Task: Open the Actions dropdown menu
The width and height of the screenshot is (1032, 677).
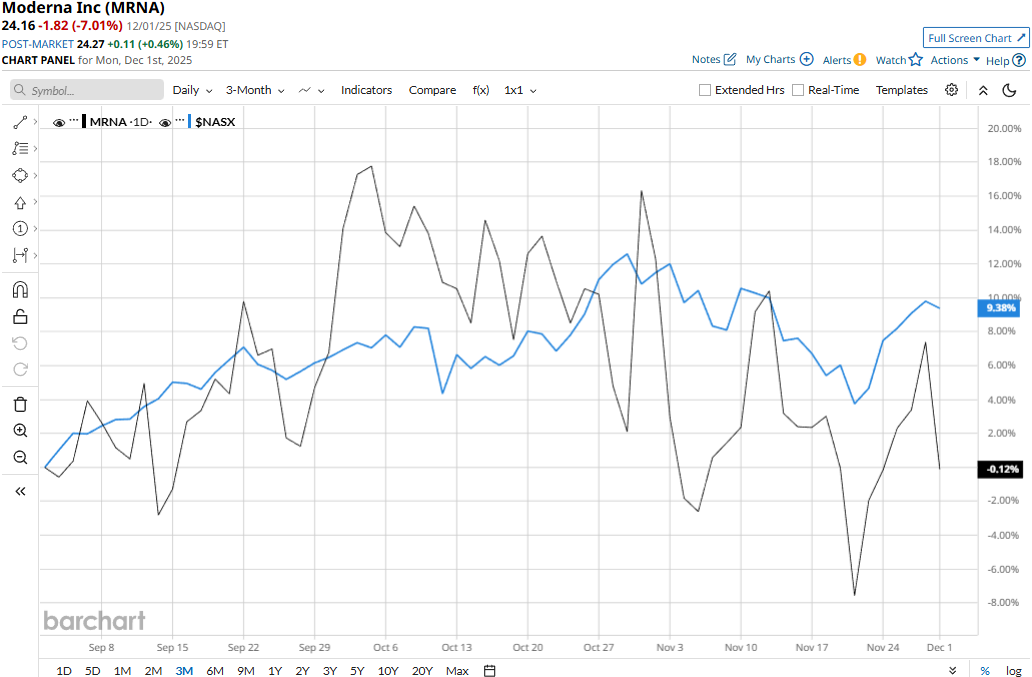Action: (x=955, y=60)
